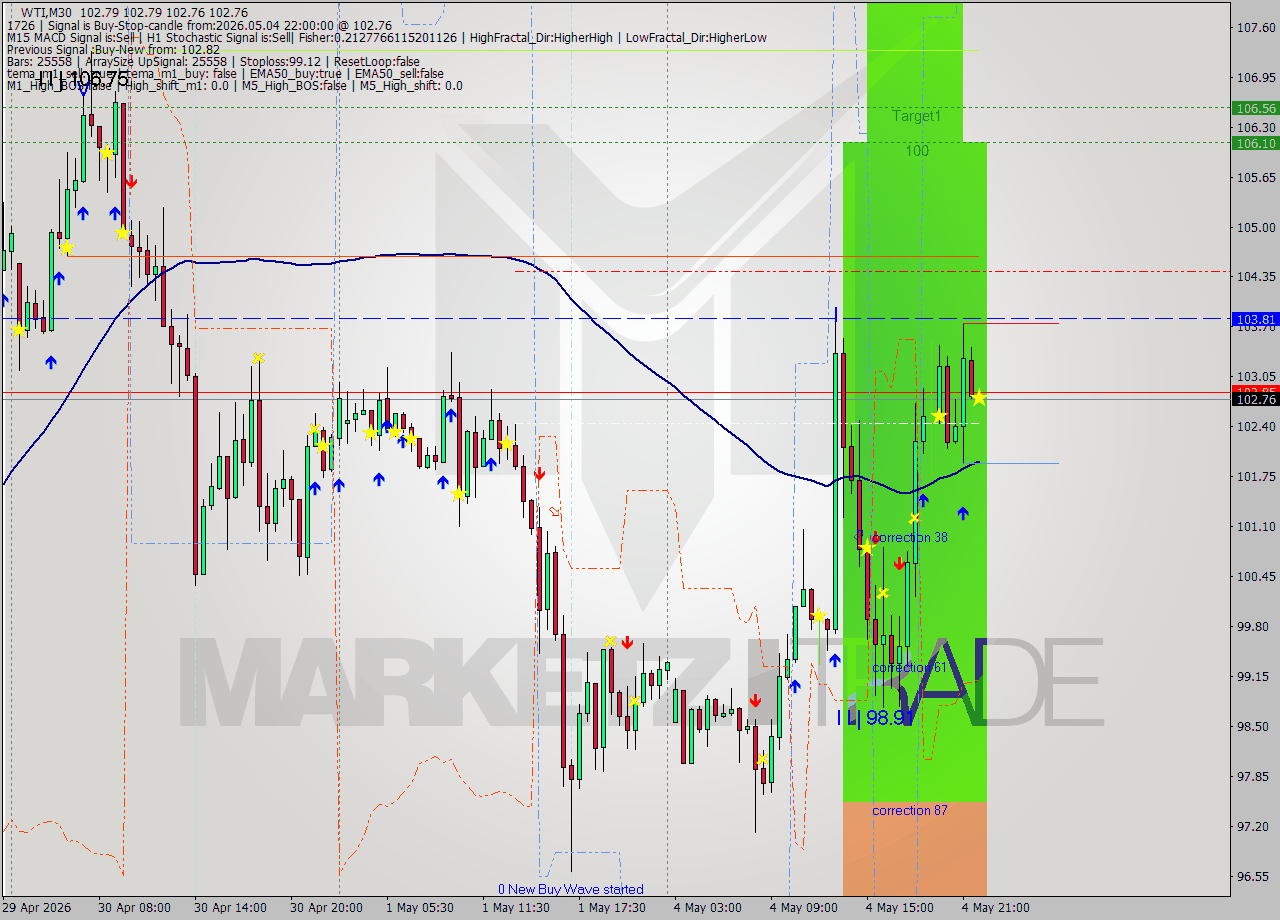Select the 'Bars: 25558' status line
The image size is (1280, 920).
212,62
